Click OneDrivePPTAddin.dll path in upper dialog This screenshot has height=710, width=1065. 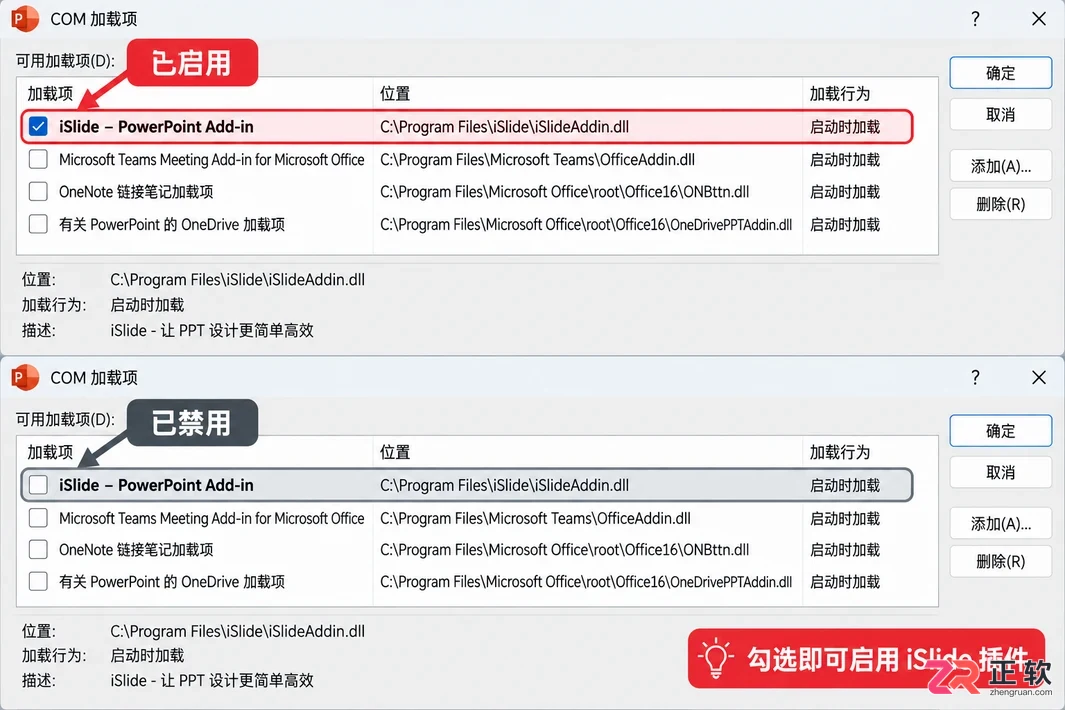586,224
